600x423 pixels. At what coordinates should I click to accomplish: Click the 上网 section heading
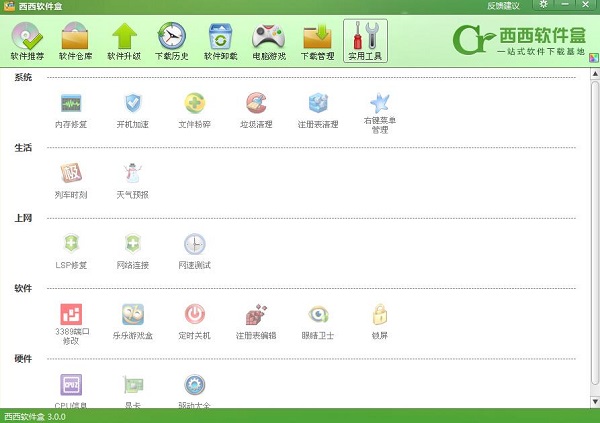pos(23,218)
